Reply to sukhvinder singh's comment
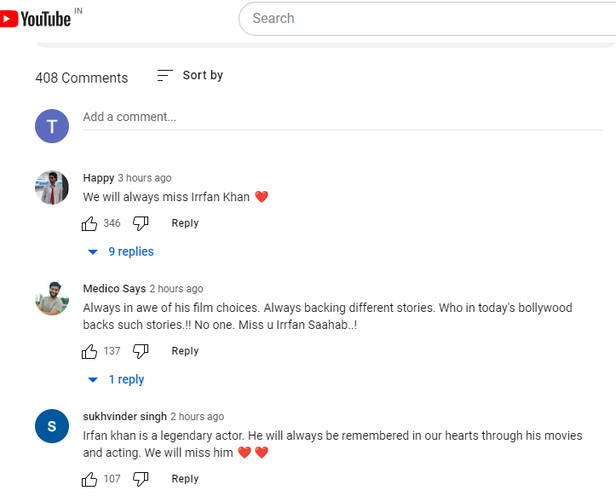 pyautogui.click(x=185, y=479)
